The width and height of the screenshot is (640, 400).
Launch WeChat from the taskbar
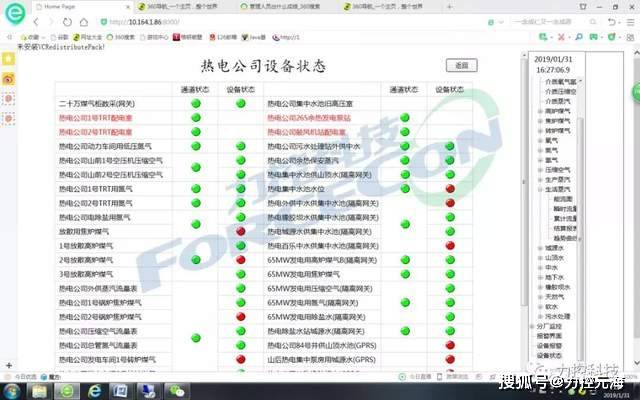(177, 391)
